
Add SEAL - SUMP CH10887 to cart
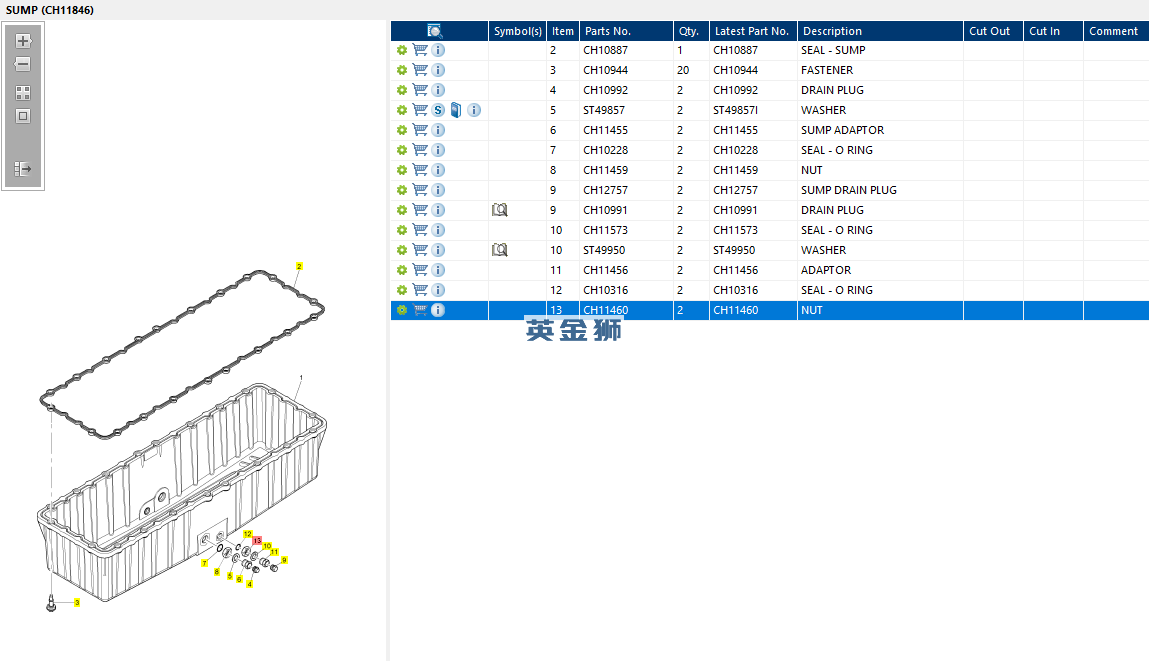tap(420, 50)
